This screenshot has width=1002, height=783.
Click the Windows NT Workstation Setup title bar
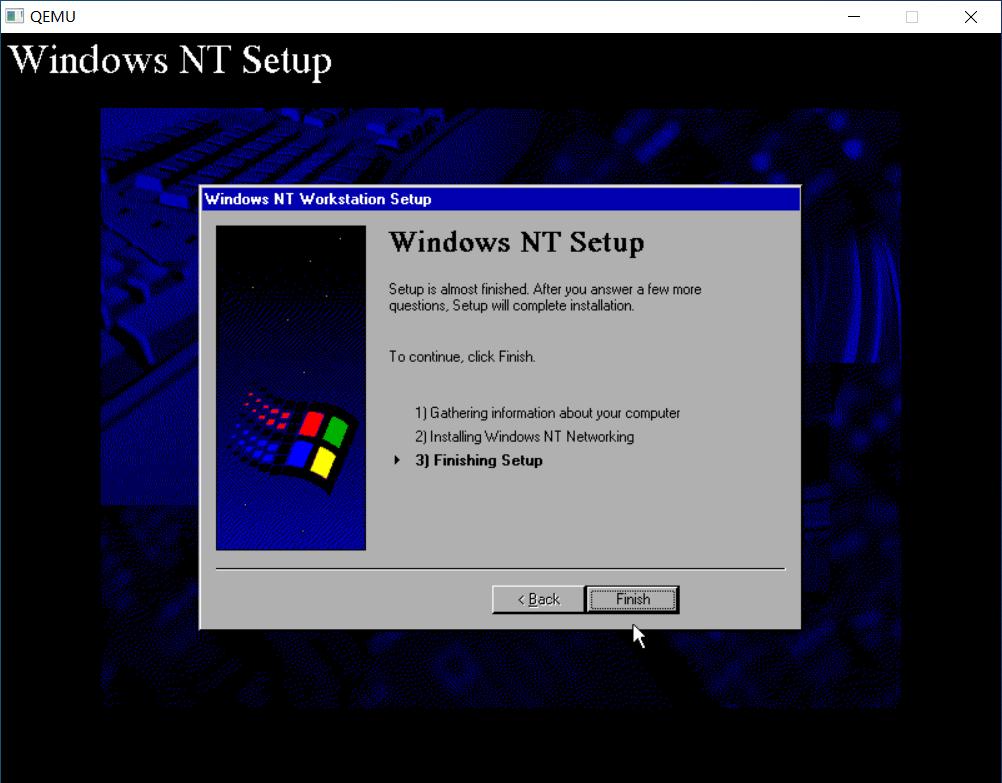[x=500, y=199]
